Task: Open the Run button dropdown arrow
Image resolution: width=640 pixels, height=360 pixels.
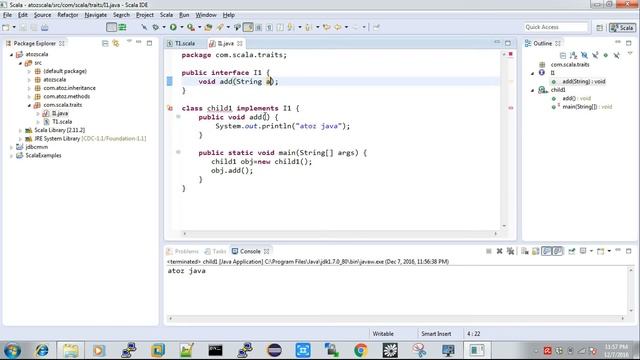Action: click(182, 27)
